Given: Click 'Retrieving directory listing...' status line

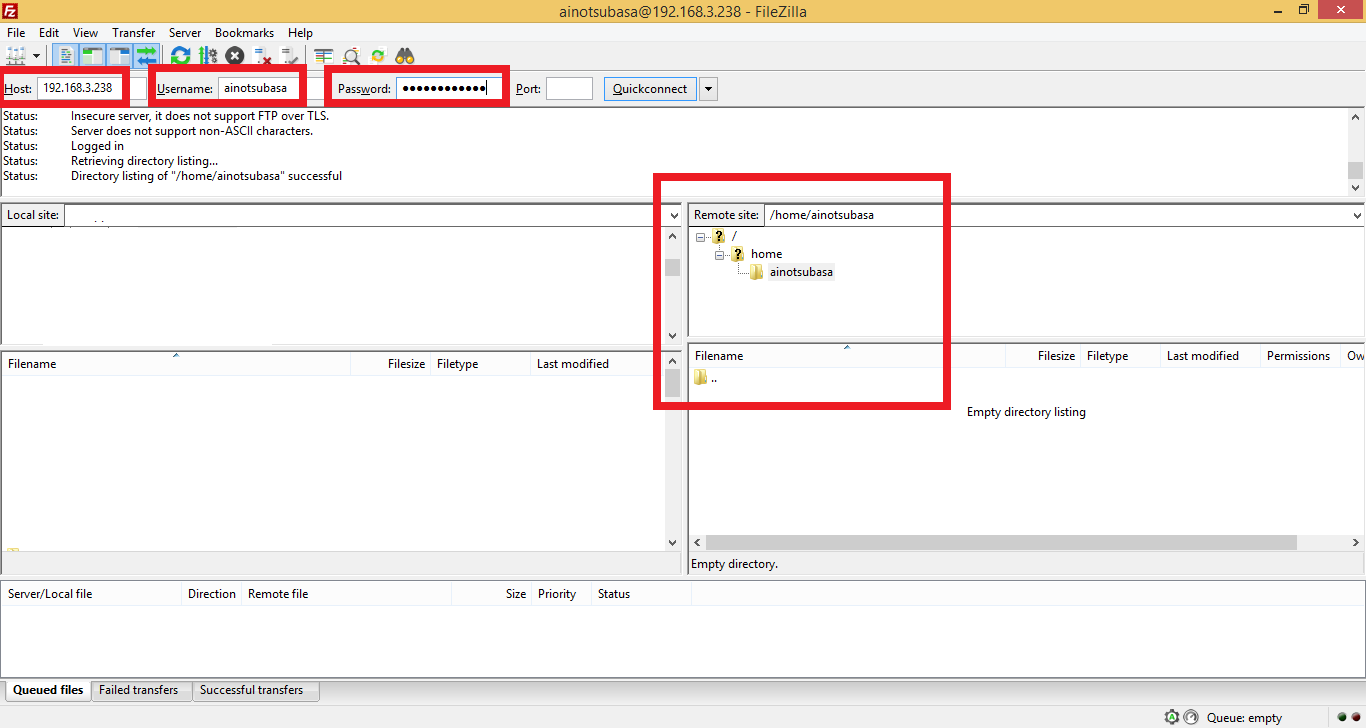Looking at the screenshot, I should pyautogui.click(x=144, y=161).
